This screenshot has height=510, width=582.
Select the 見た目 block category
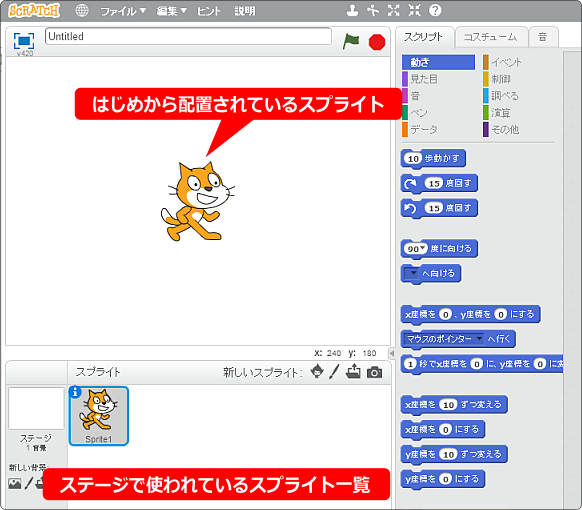tap(423, 79)
